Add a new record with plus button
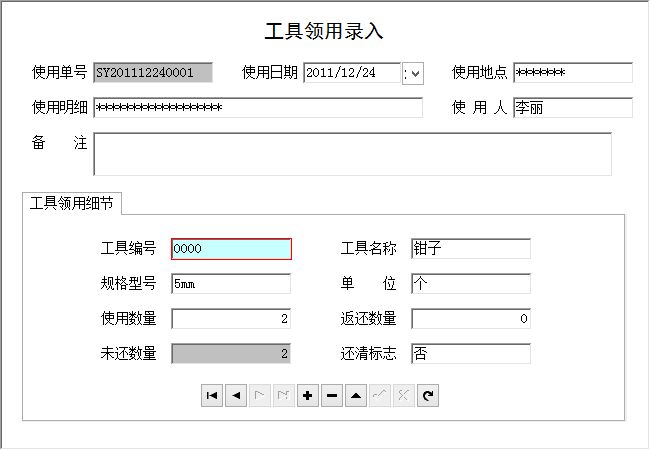650x450 pixels. coord(308,396)
